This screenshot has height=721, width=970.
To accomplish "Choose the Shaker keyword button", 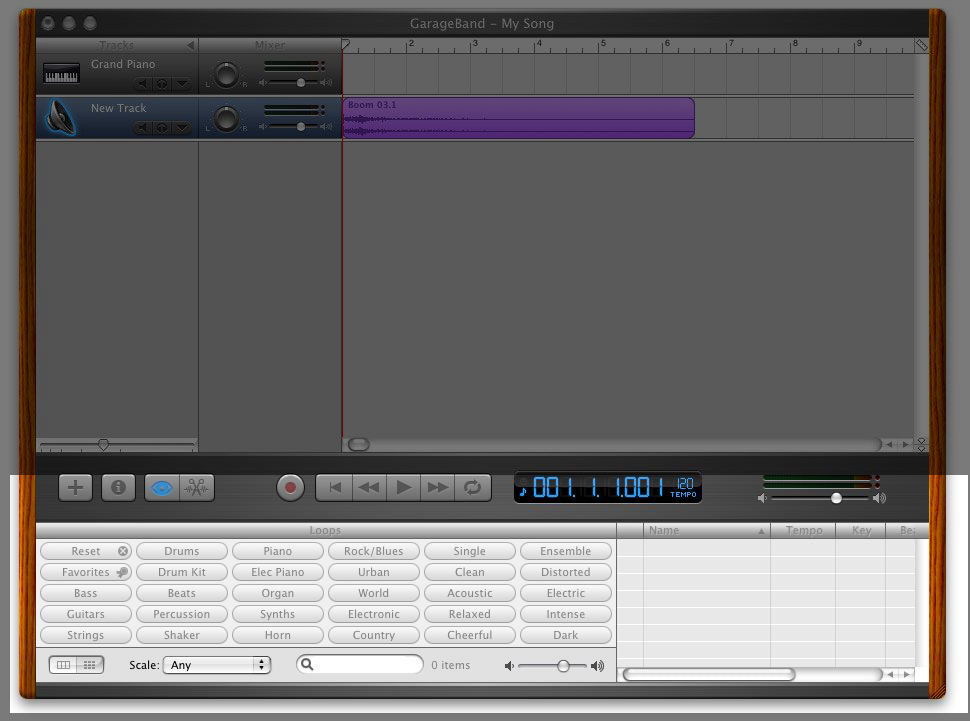I will tap(182, 635).
